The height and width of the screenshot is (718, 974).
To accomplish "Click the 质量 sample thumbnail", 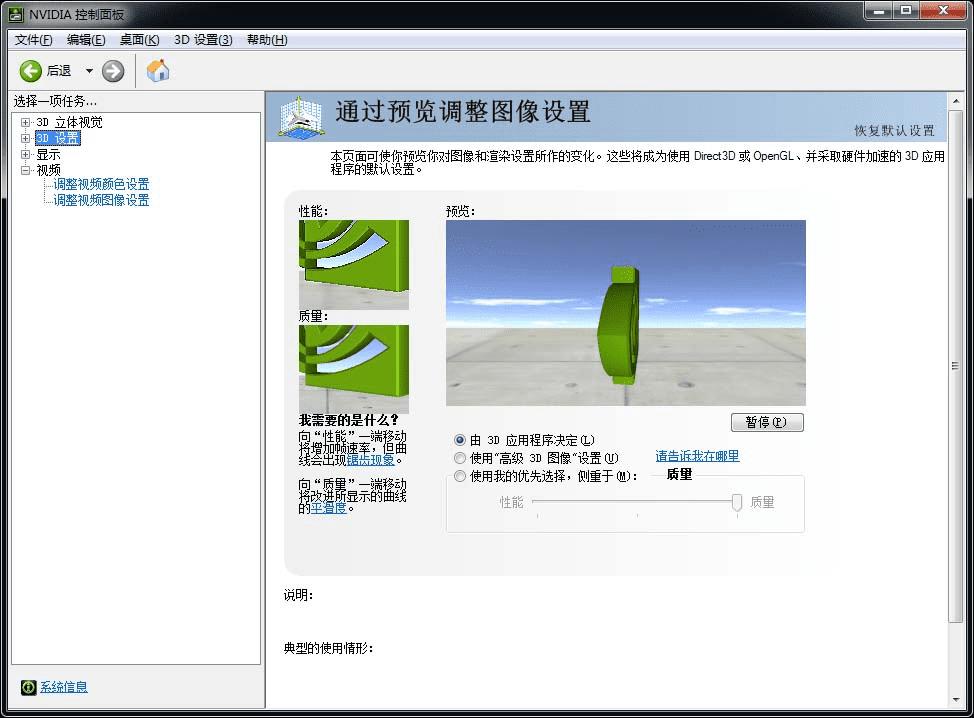I will point(353,369).
